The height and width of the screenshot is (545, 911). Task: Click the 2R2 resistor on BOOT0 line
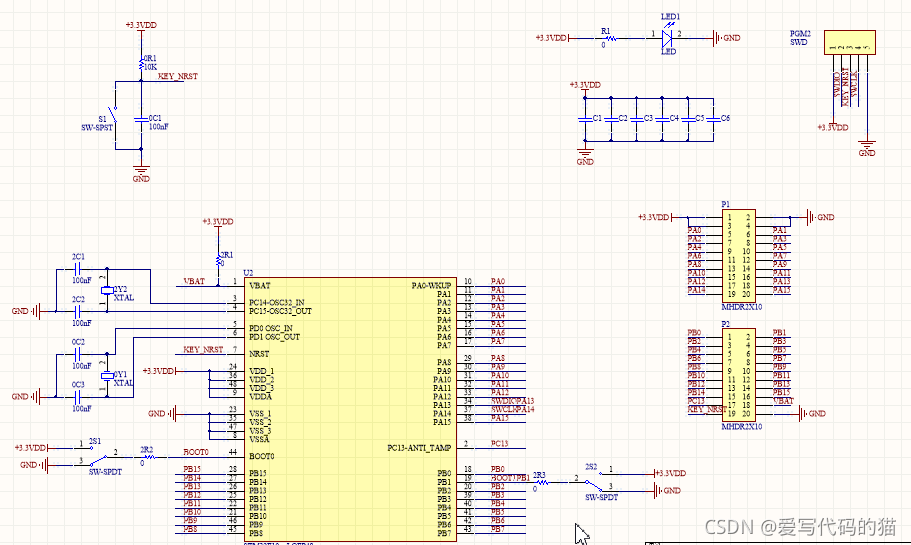[x=146, y=457]
